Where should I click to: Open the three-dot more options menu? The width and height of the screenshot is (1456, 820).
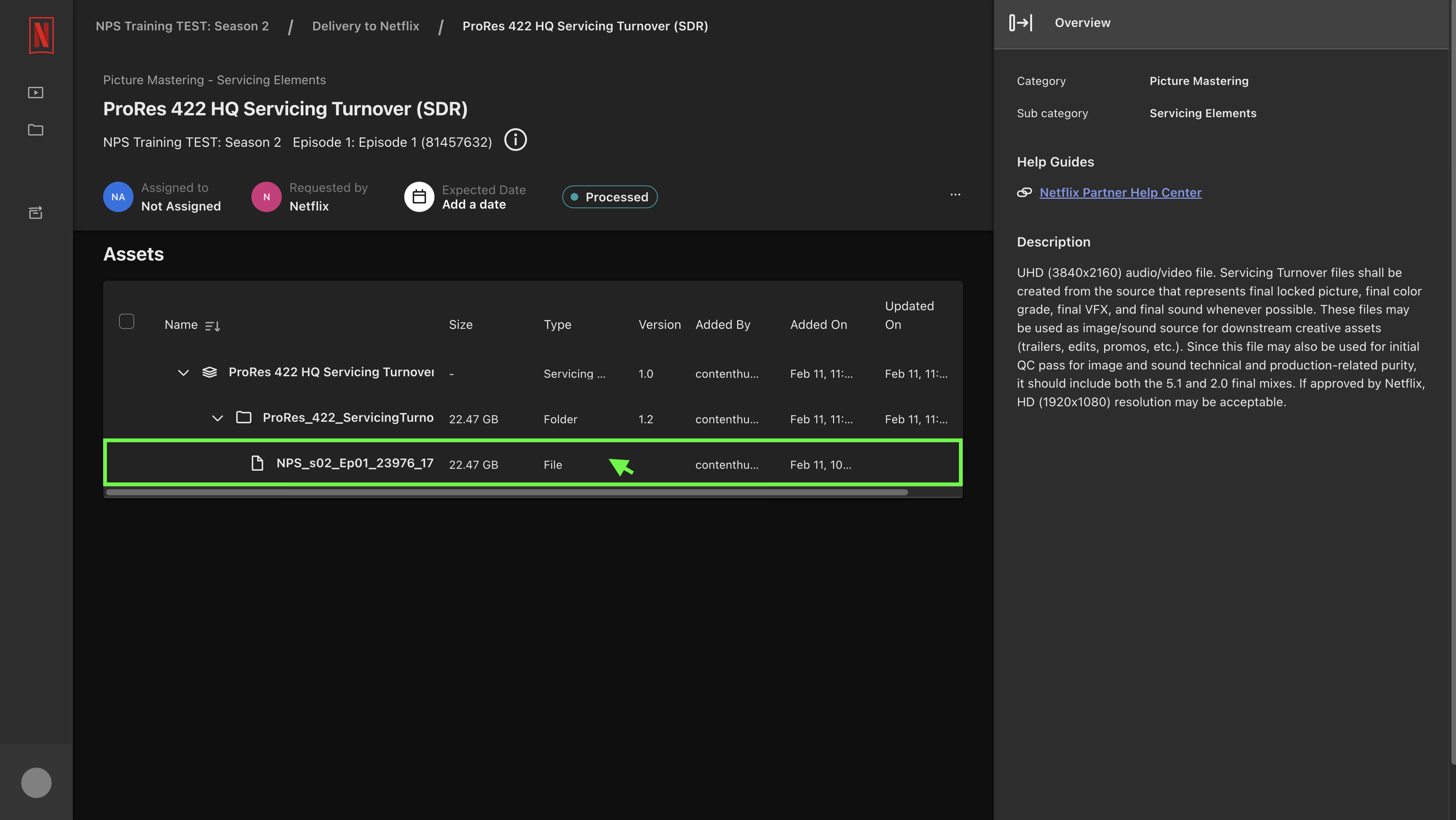click(x=955, y=195)
